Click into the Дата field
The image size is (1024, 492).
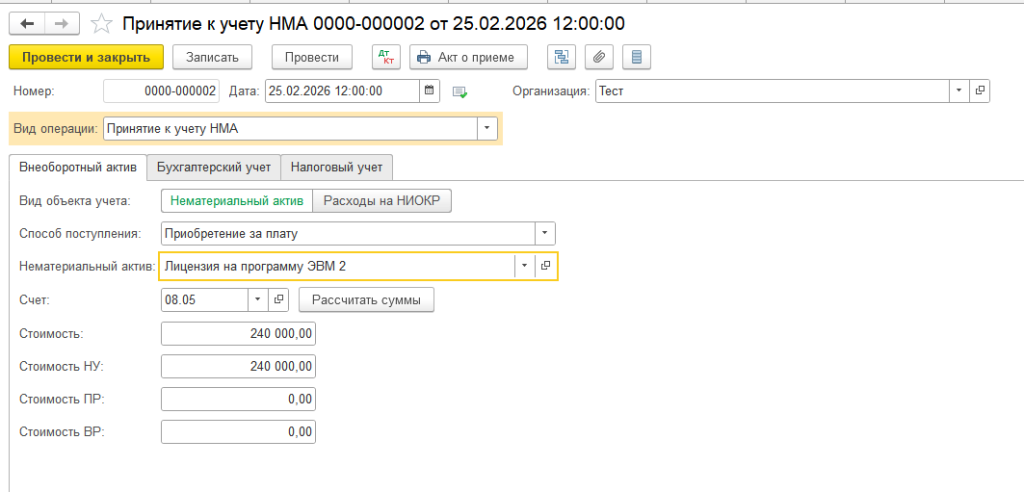pos(343,91)
